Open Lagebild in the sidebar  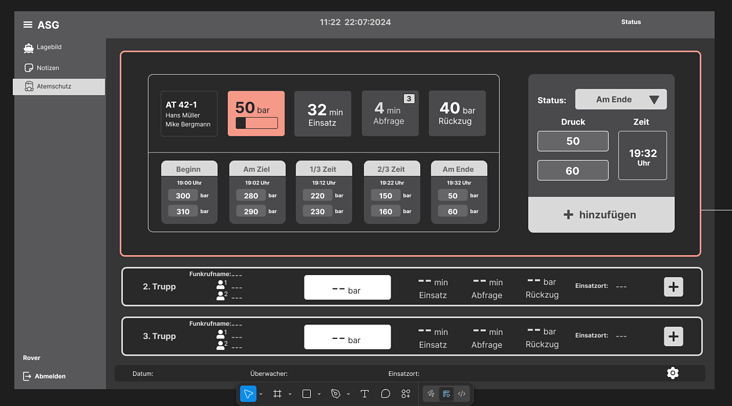pos(49,47)
